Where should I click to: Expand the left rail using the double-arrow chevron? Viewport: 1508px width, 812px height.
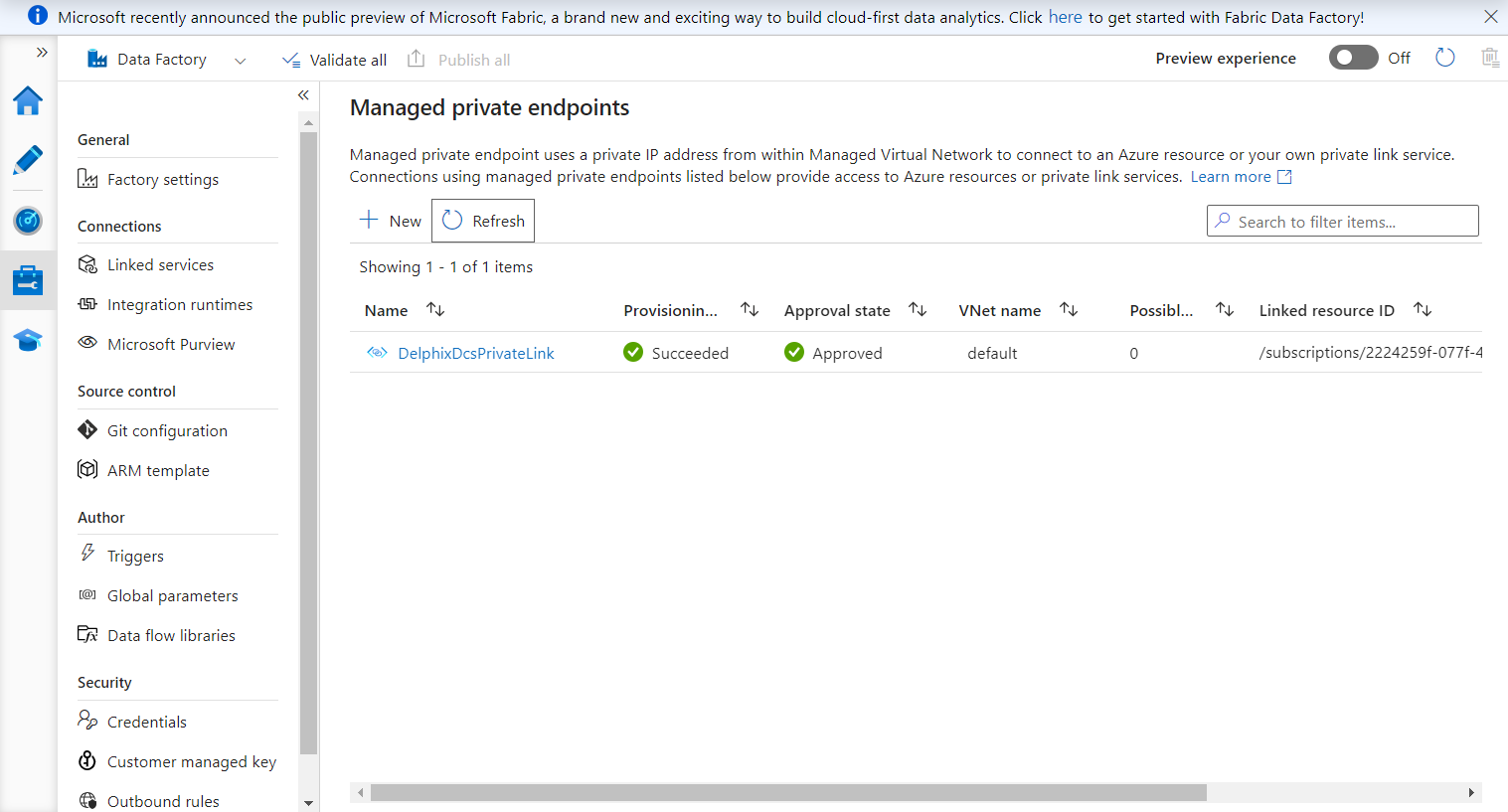coord(42,53)
